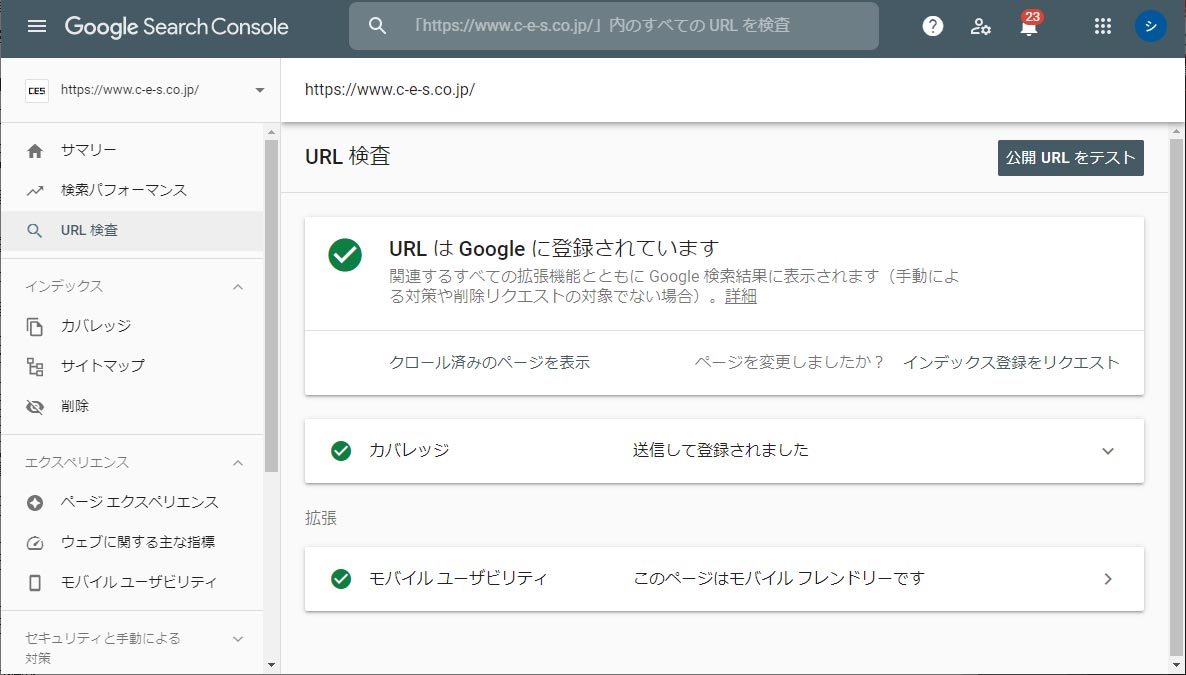
Task: Open モバイル ユーザビリティ in sidebar
Action: (132, 583)
